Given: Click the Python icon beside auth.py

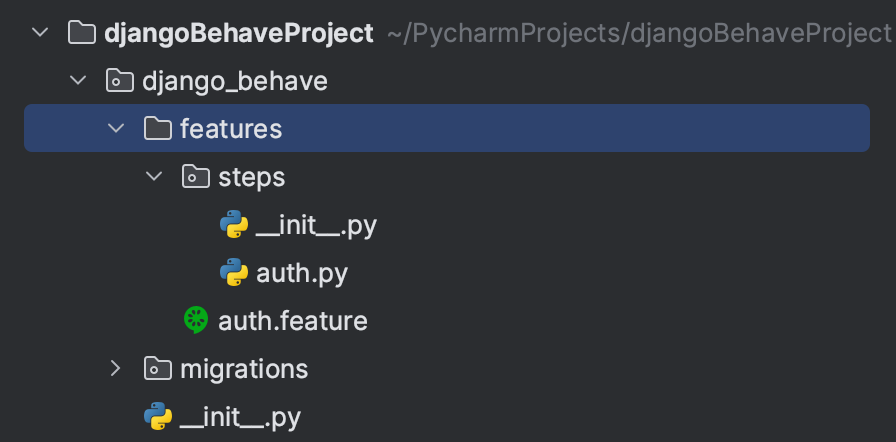Looking at the screenshot, I should 234,272.
